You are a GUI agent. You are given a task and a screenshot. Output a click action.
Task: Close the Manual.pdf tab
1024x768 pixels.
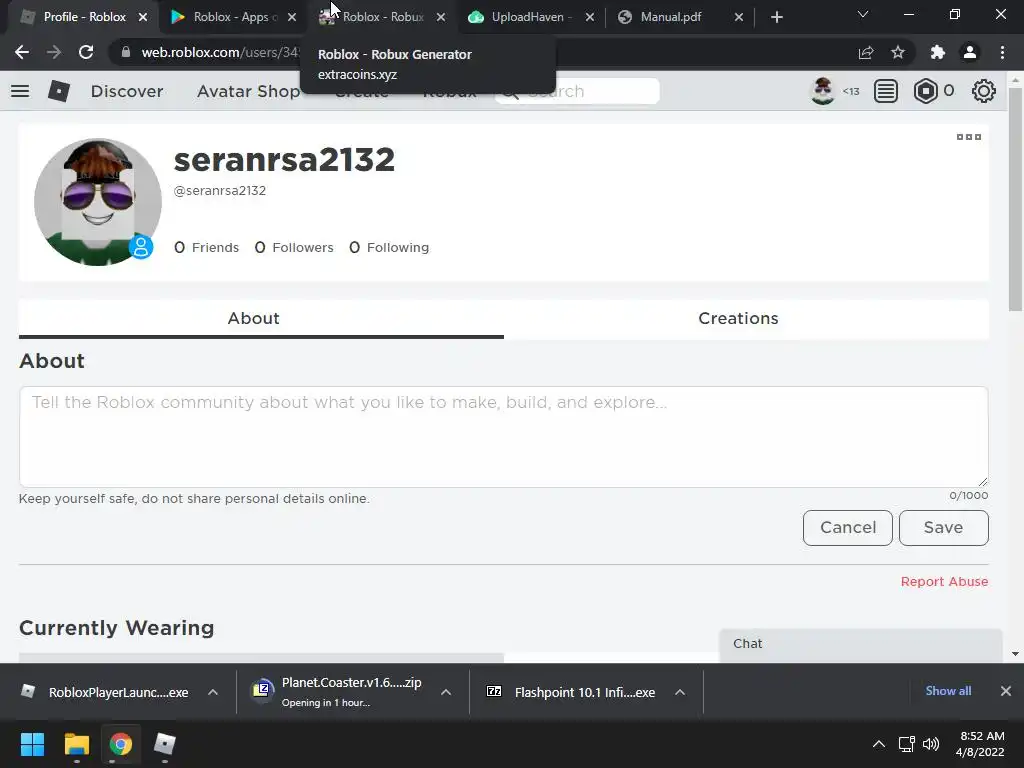(739, 17)
